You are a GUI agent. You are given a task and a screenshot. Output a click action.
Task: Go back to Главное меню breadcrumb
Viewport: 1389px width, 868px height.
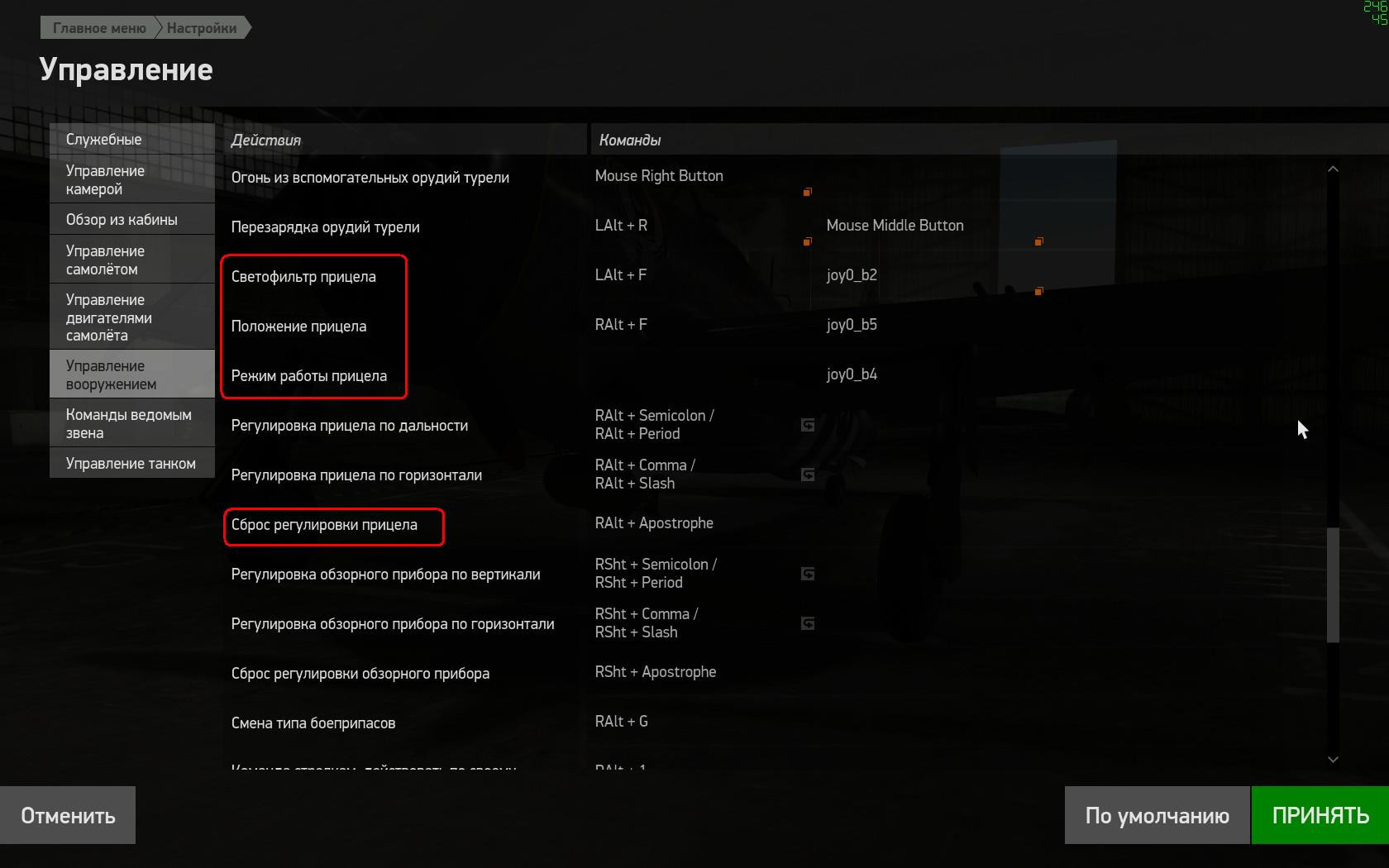tap(98, 28)
